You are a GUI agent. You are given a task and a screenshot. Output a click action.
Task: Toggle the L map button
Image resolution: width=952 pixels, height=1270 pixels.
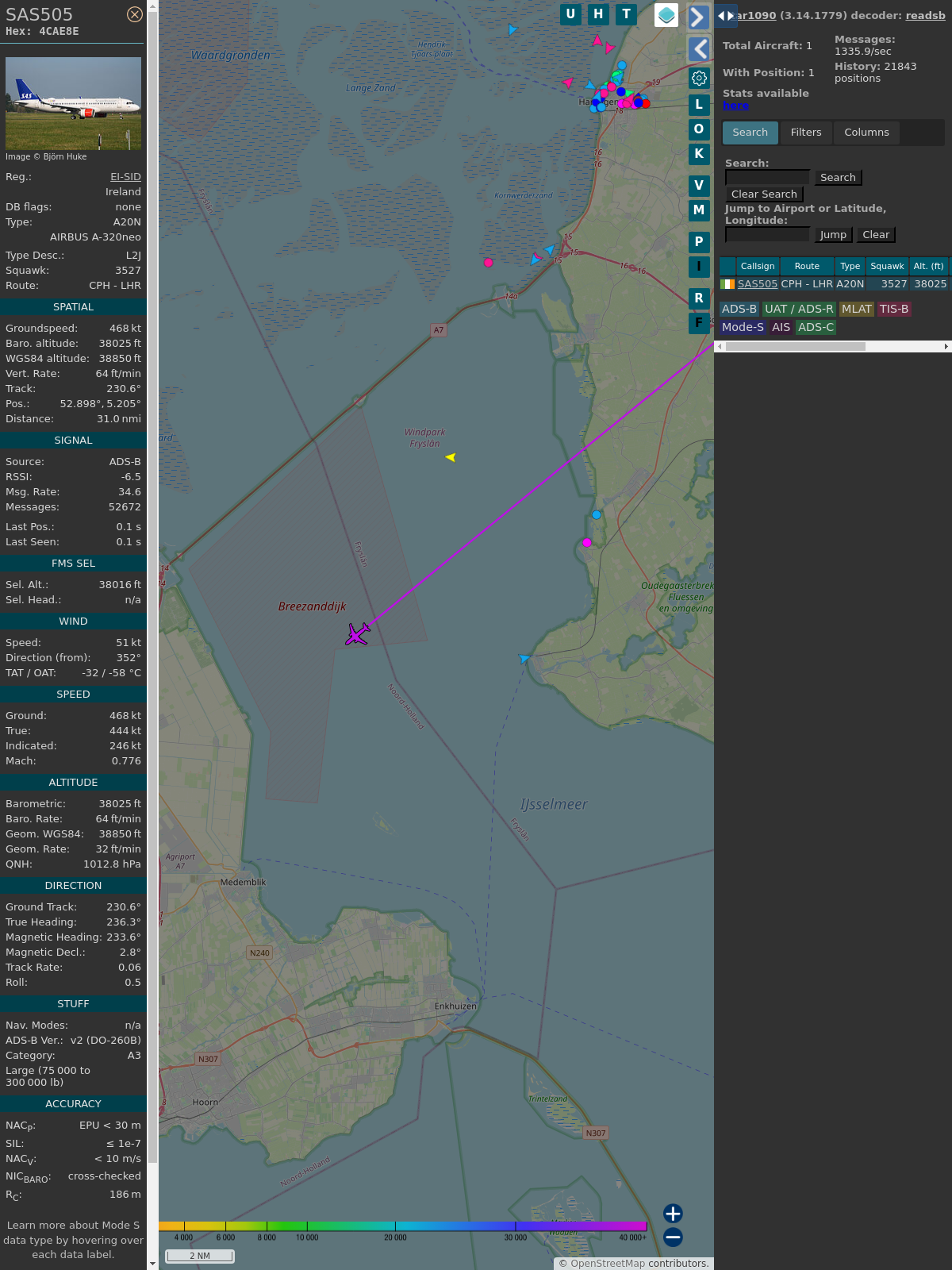pos(699,105)
